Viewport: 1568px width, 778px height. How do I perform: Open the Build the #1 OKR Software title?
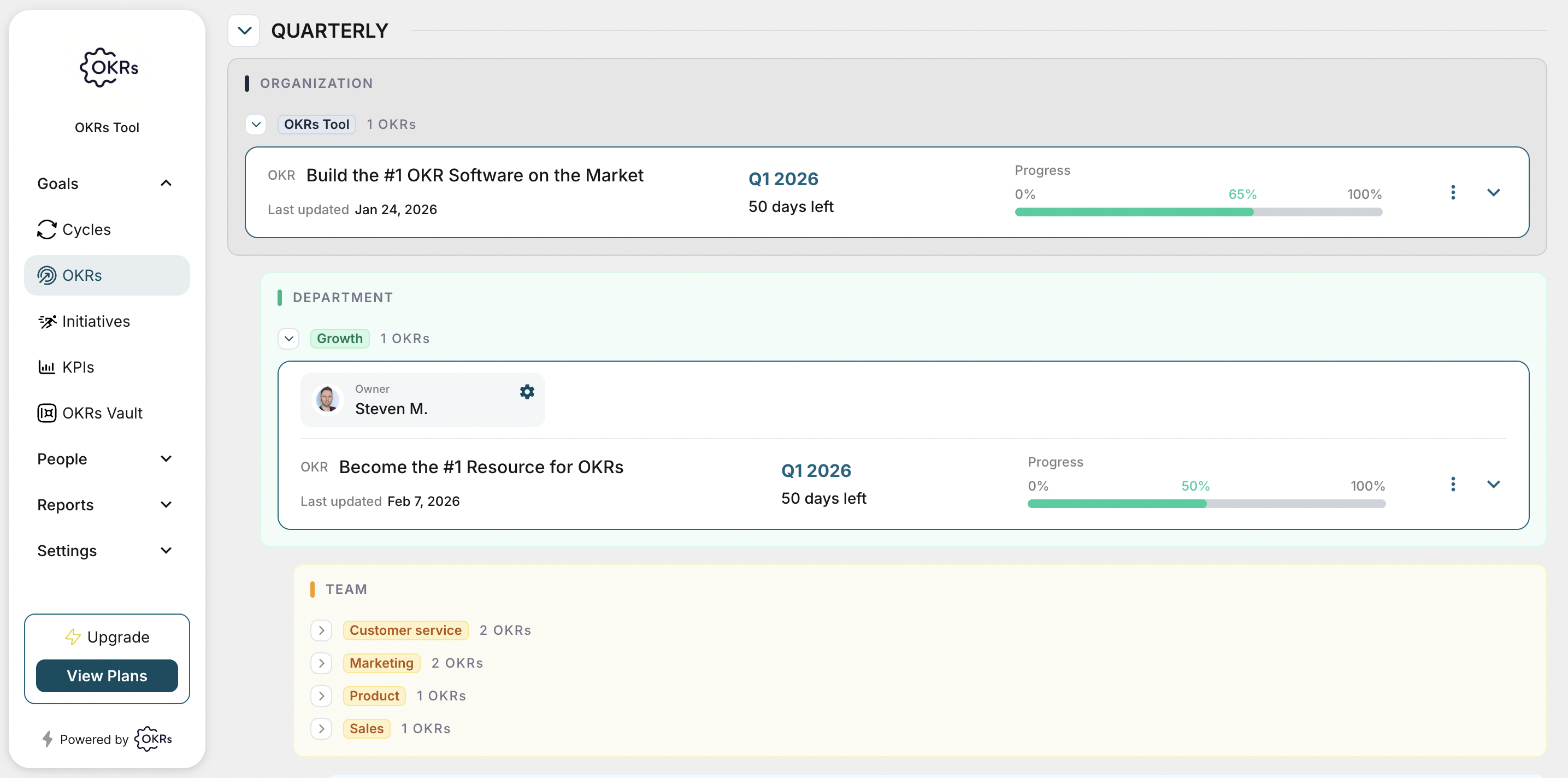[474, 175]
